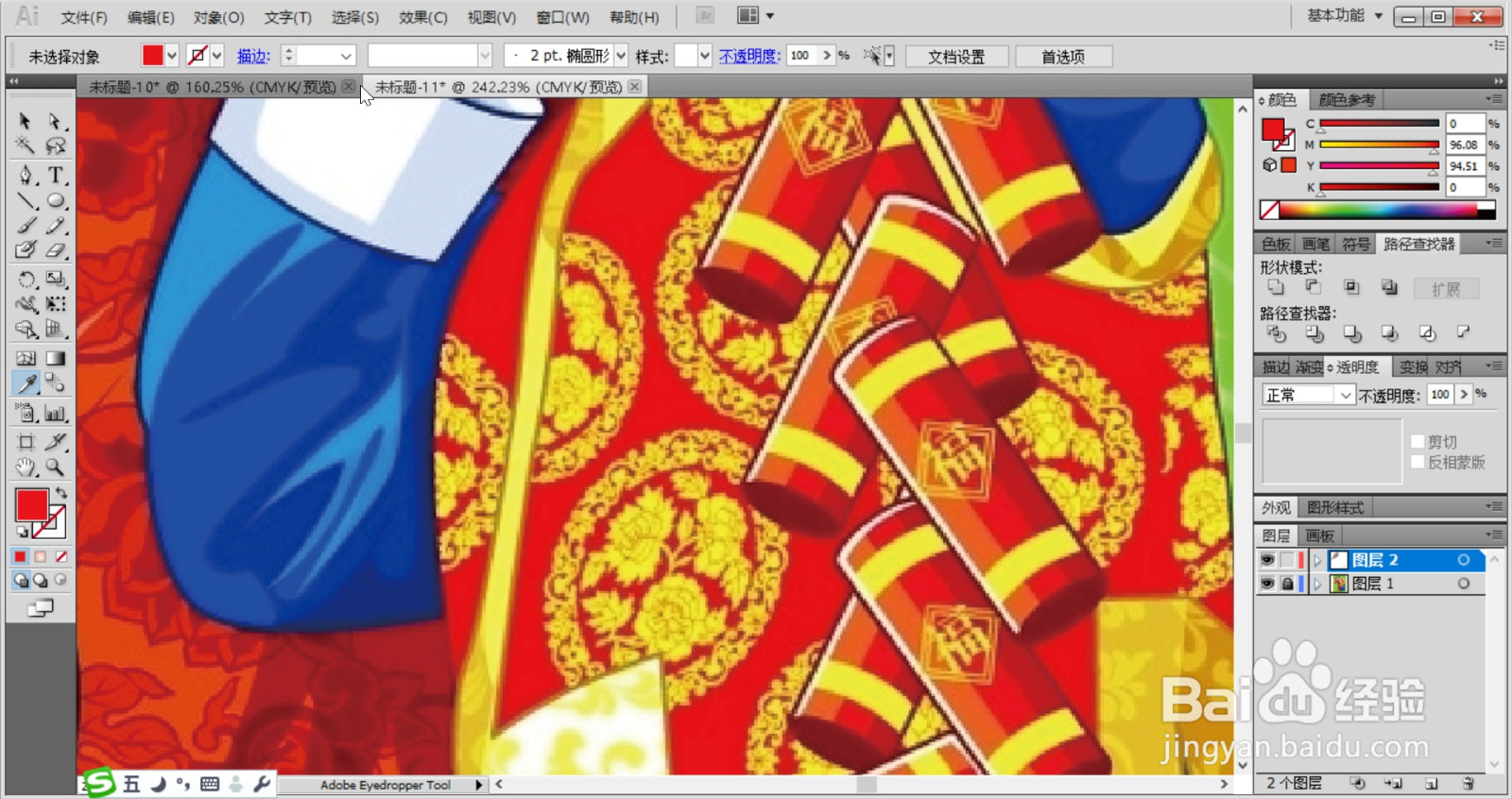Select the Gradient tool
This screenshot has width=1512, height=799.
56,358
